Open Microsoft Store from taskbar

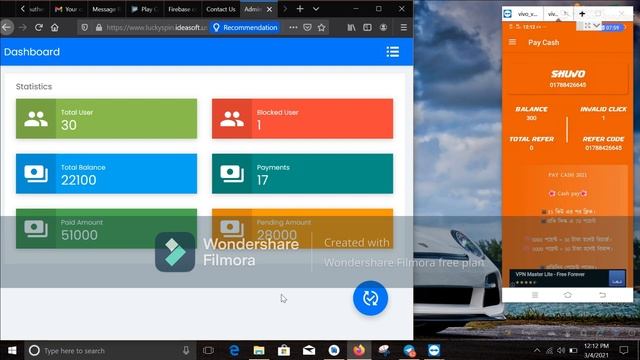pos(284,350)
